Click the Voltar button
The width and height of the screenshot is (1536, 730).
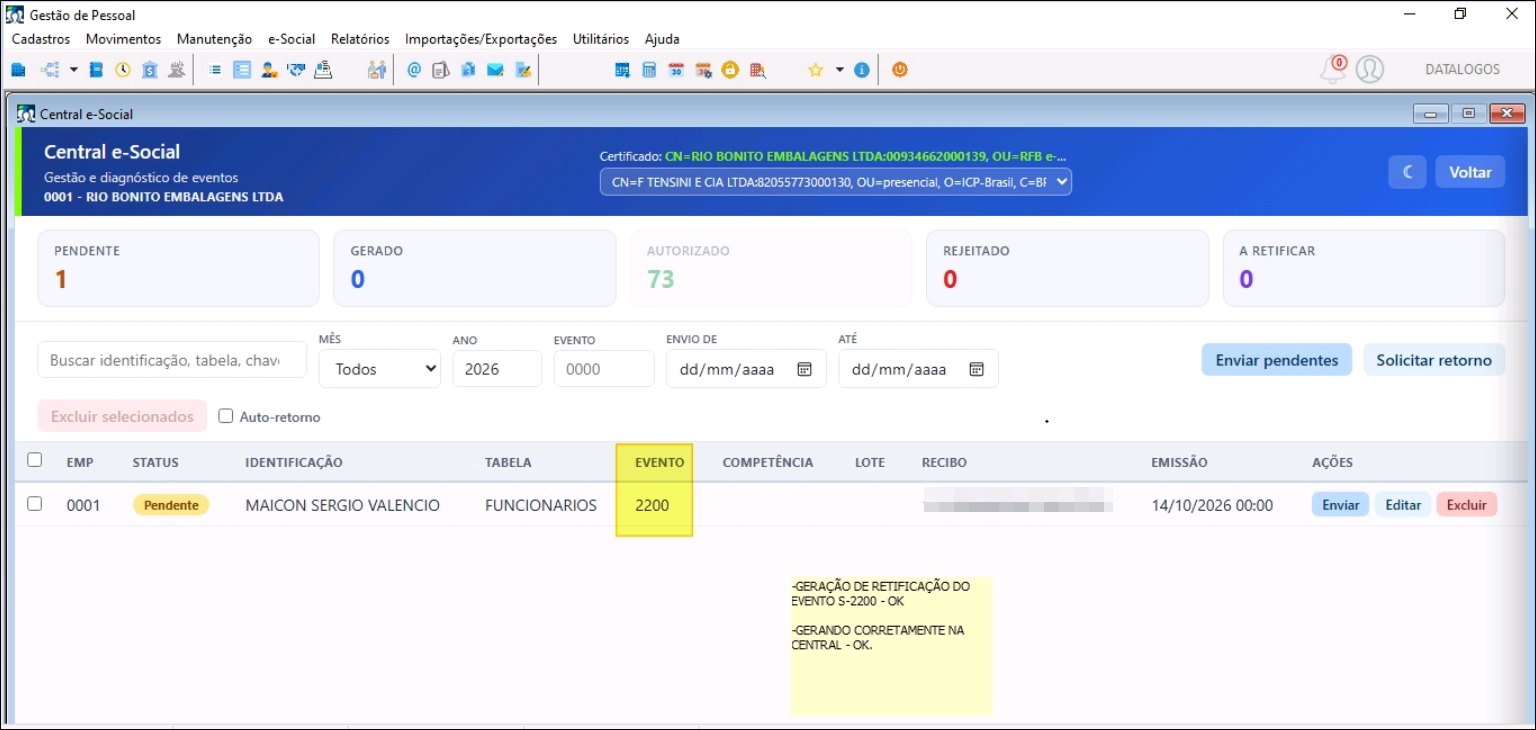1470,172
